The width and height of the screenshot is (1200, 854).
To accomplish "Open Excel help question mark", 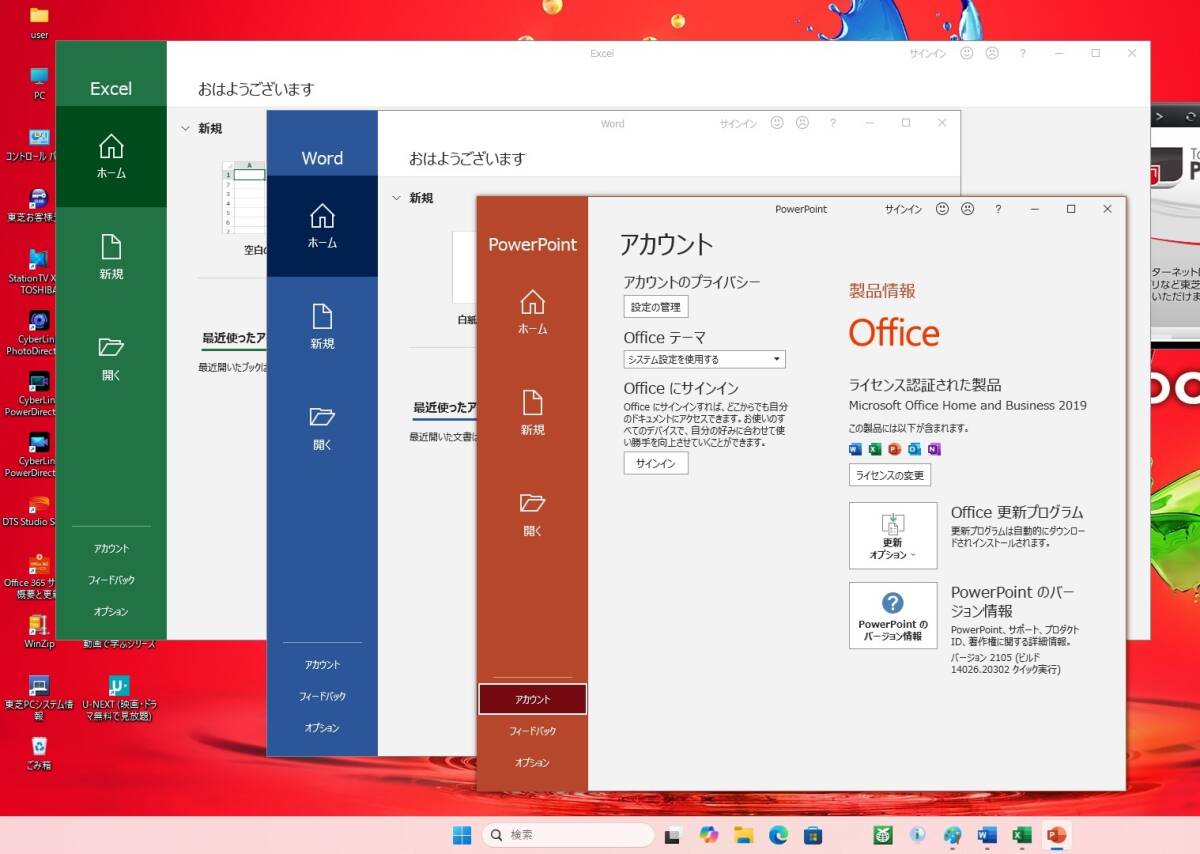I will pos(1022,53).
